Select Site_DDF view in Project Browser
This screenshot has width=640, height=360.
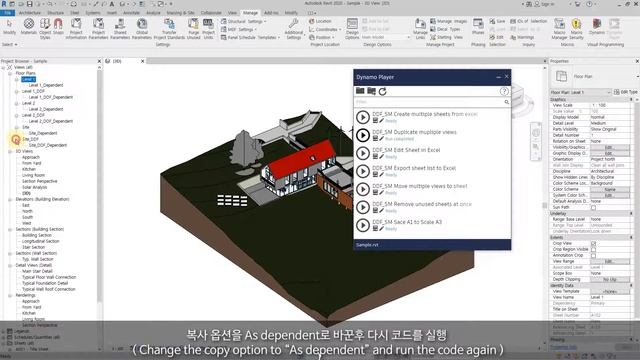[30, 139]
